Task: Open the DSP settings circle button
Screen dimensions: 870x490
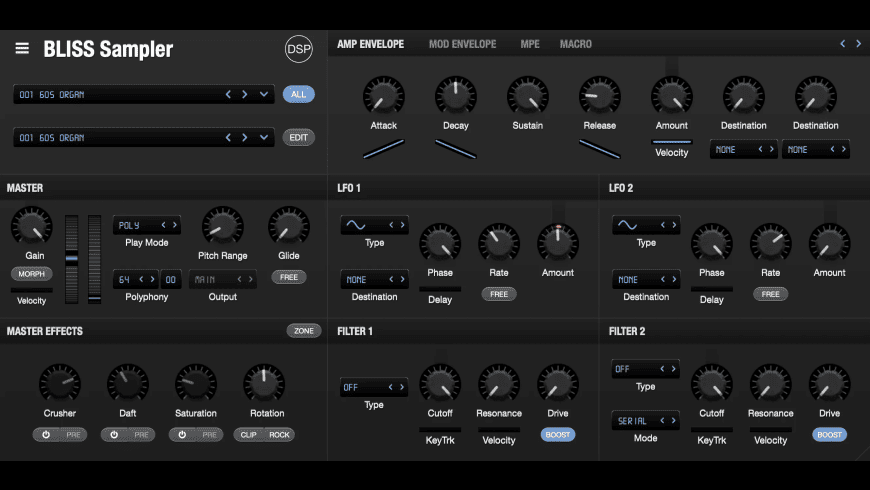Action: click(299, 49)
